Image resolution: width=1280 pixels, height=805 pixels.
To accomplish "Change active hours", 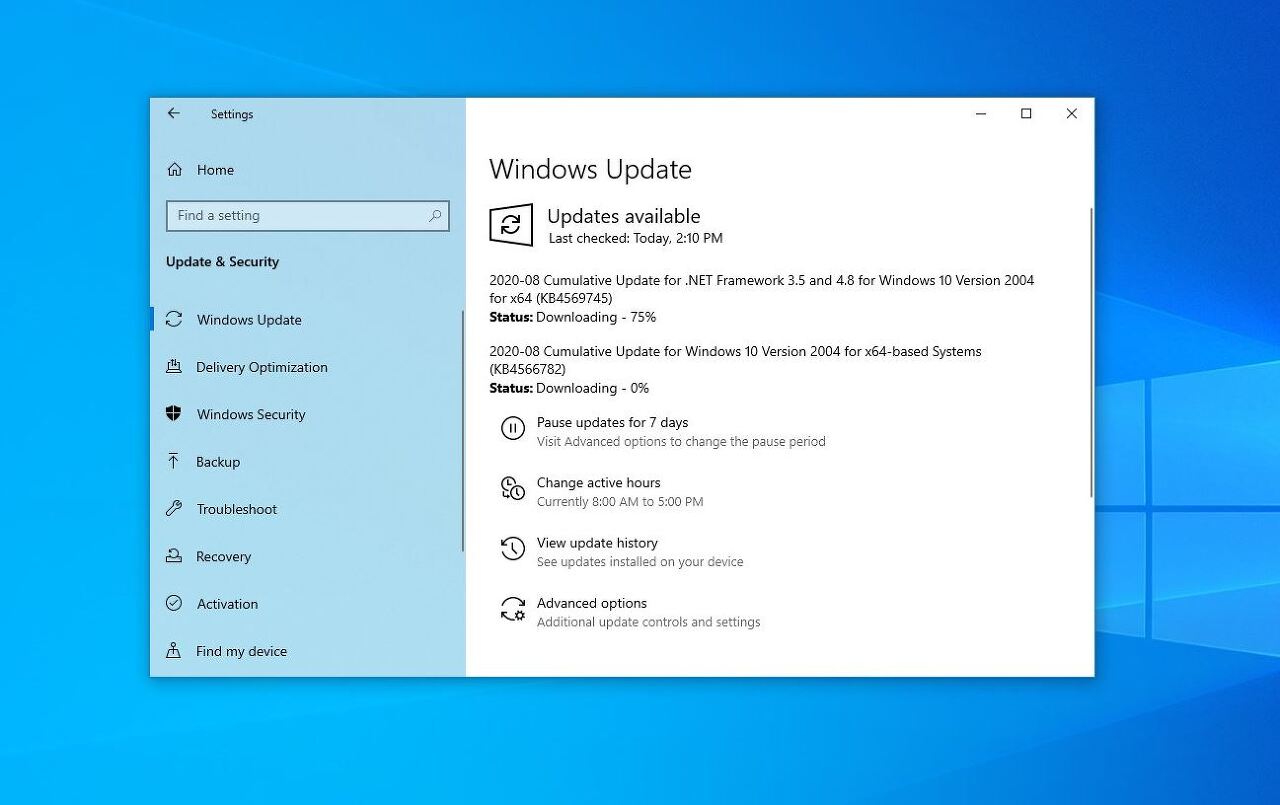I will (x=598, y=482).
